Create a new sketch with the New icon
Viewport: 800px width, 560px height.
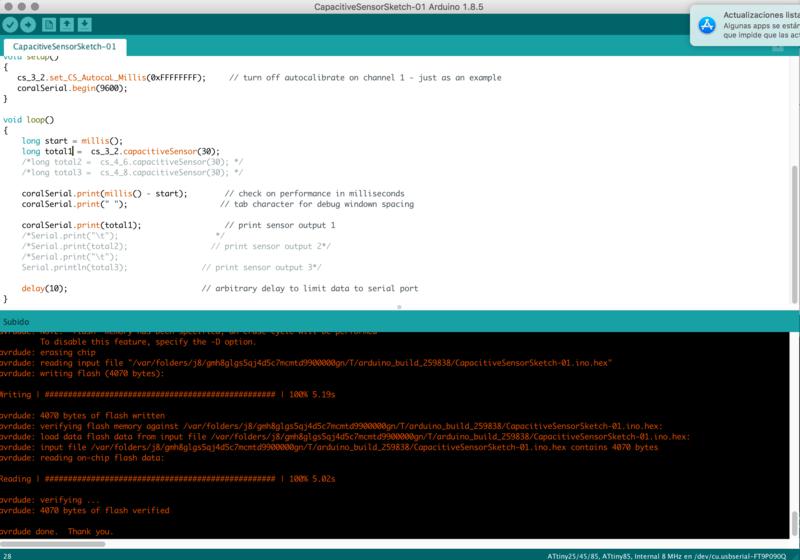pos(49,24)
